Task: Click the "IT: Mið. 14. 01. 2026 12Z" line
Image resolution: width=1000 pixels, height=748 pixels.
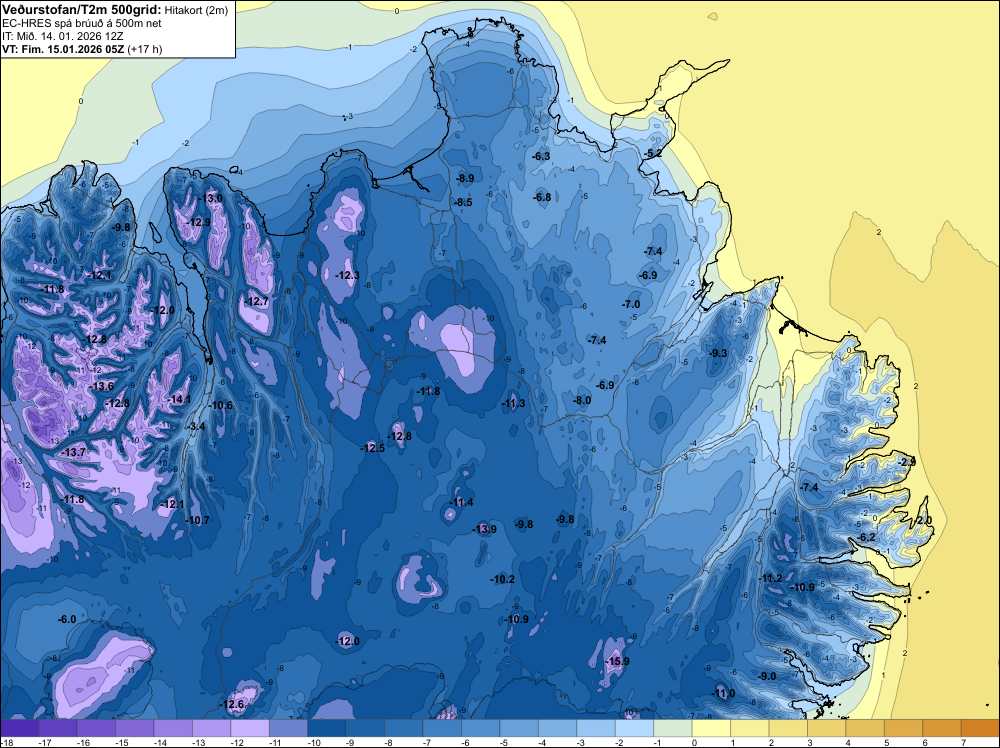Action: (62, 36)
